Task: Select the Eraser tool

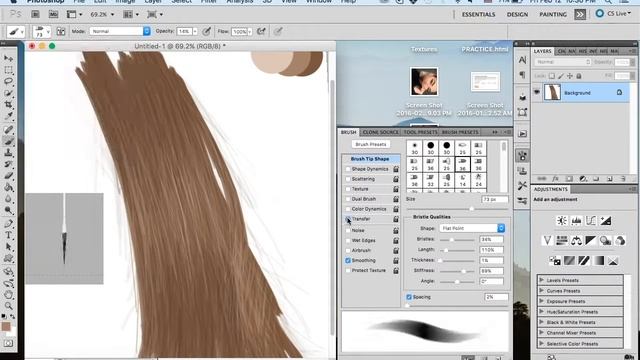Action: coord(8,176)
